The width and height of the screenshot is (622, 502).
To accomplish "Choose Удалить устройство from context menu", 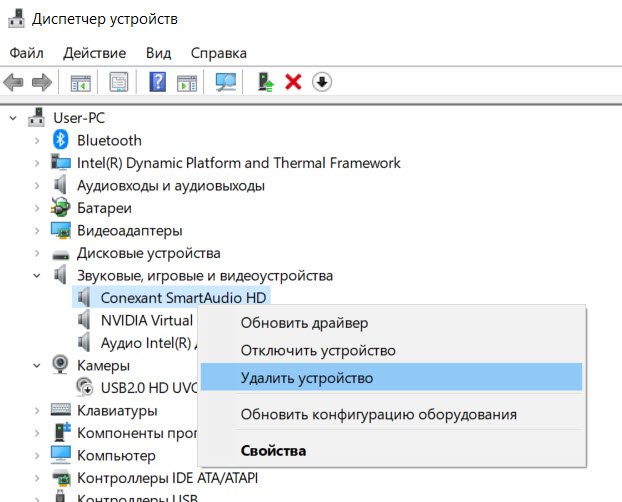I will pyautogui.click(x=391, y=377).
